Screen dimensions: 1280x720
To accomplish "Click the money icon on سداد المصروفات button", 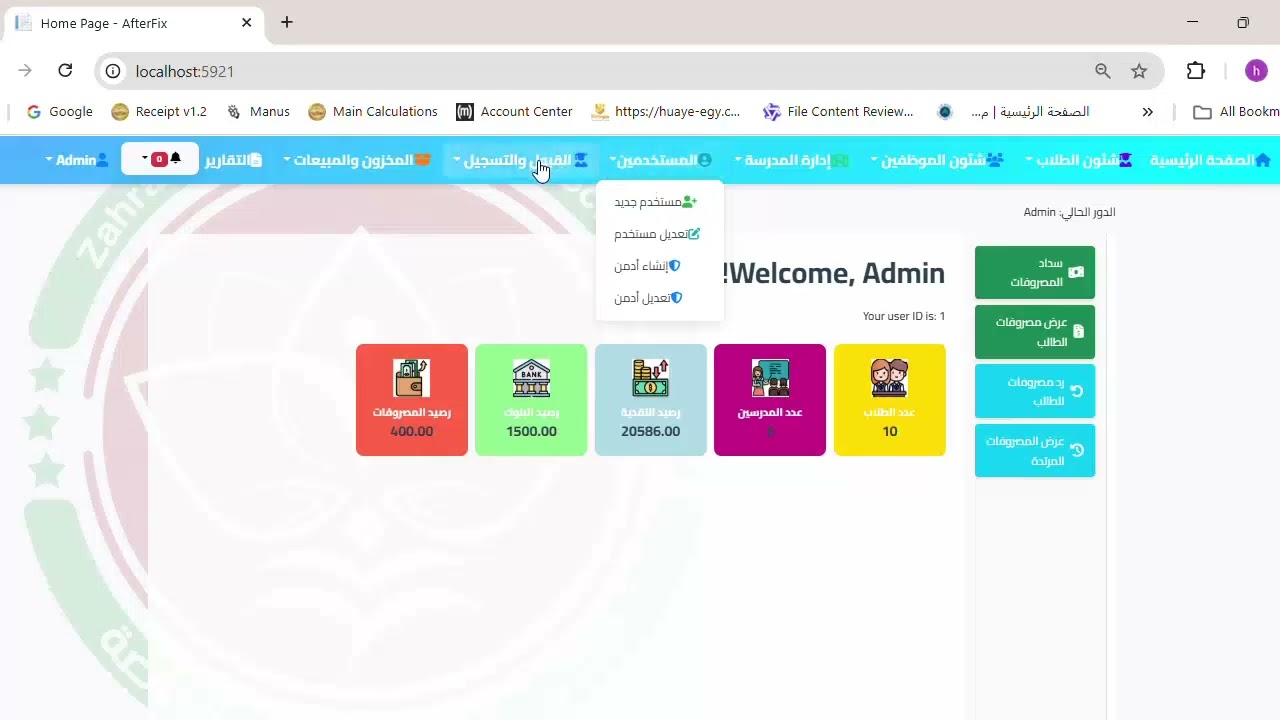I will [1076, 272].
